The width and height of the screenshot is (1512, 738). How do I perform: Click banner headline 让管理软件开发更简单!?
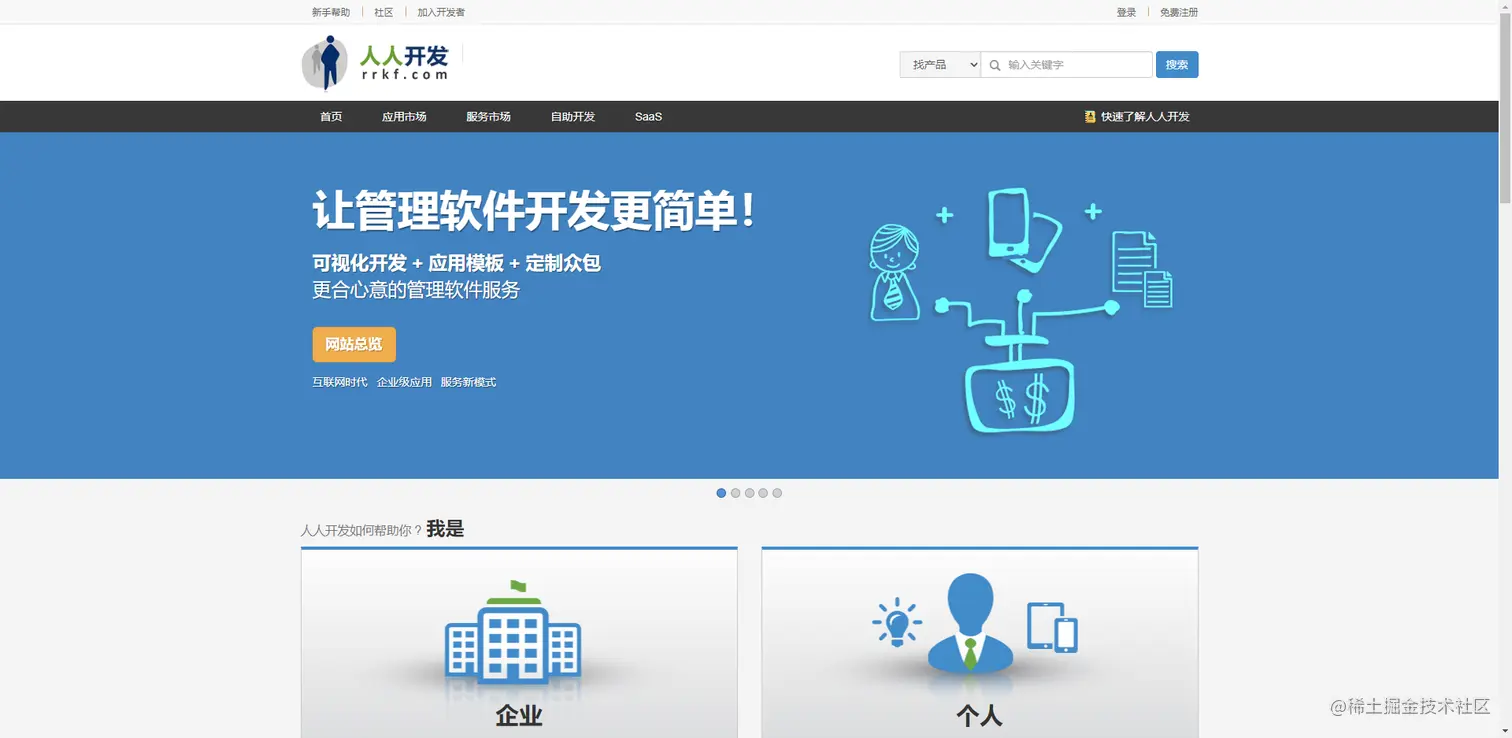click(535, 211)
